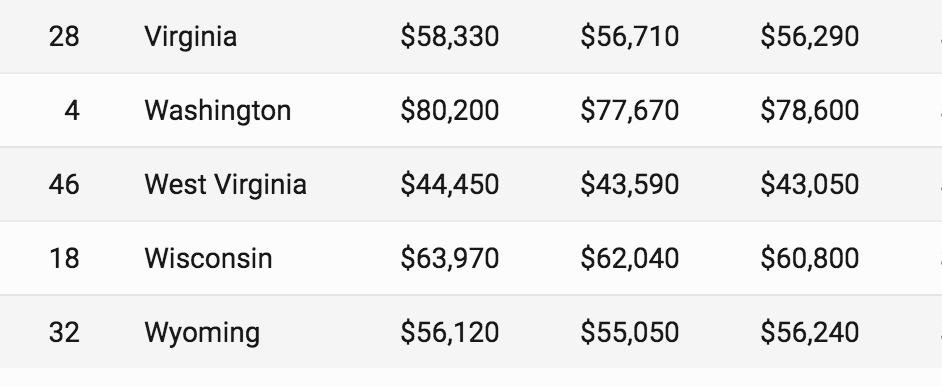Select the $56,240 Wyoming cell

(809, 332)
